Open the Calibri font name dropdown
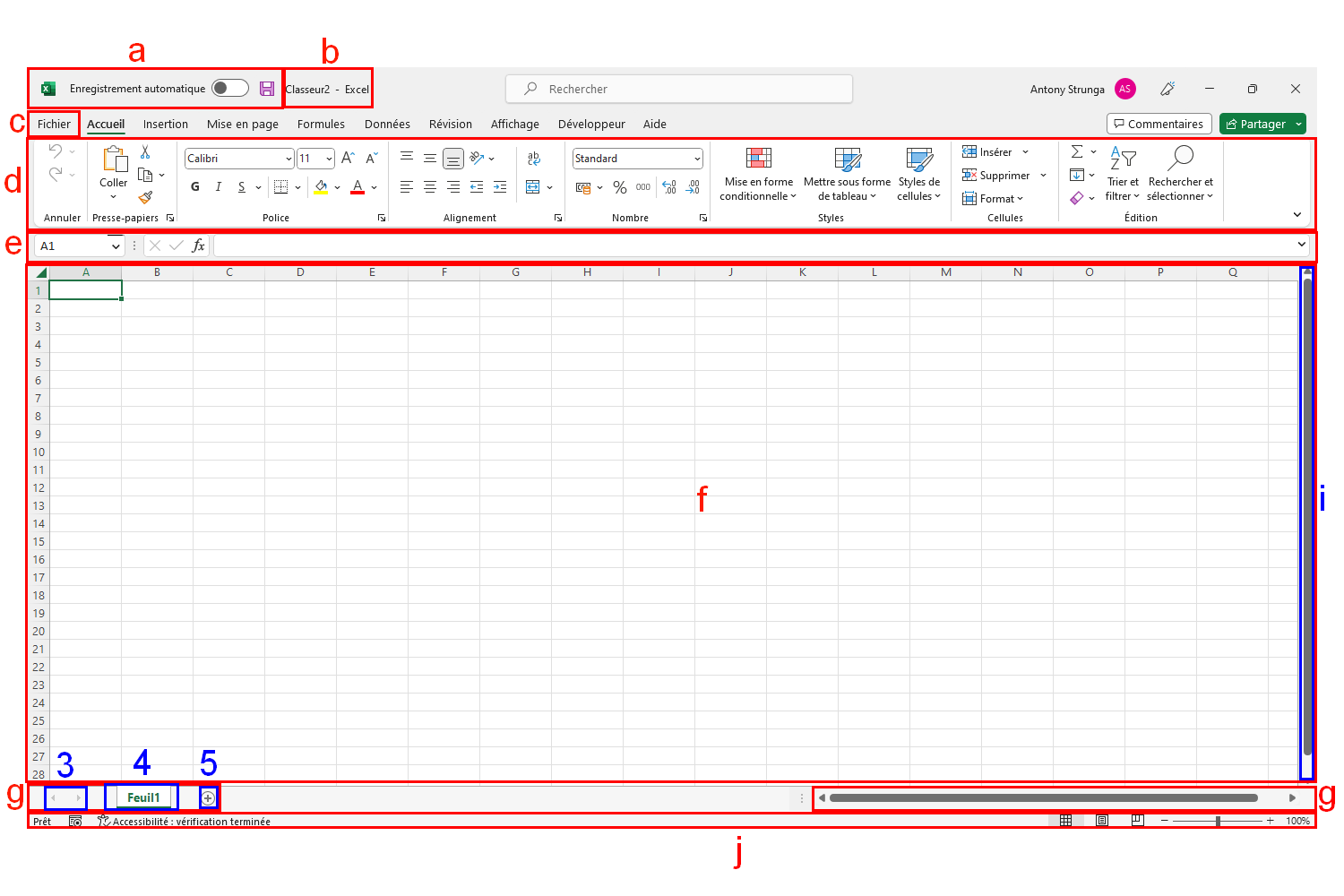Screen dimensions: 1344x896 (x=289, y=159)
